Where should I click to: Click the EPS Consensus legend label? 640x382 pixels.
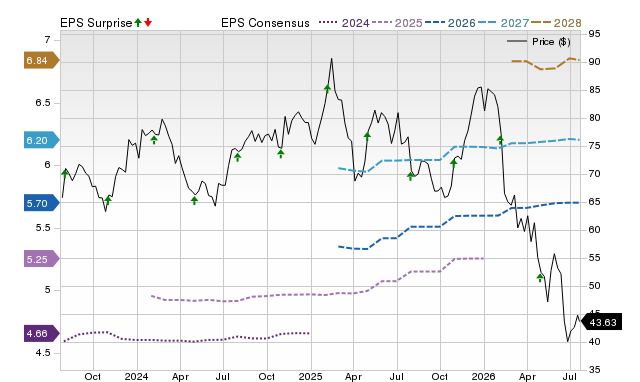[x=265, y=23]
